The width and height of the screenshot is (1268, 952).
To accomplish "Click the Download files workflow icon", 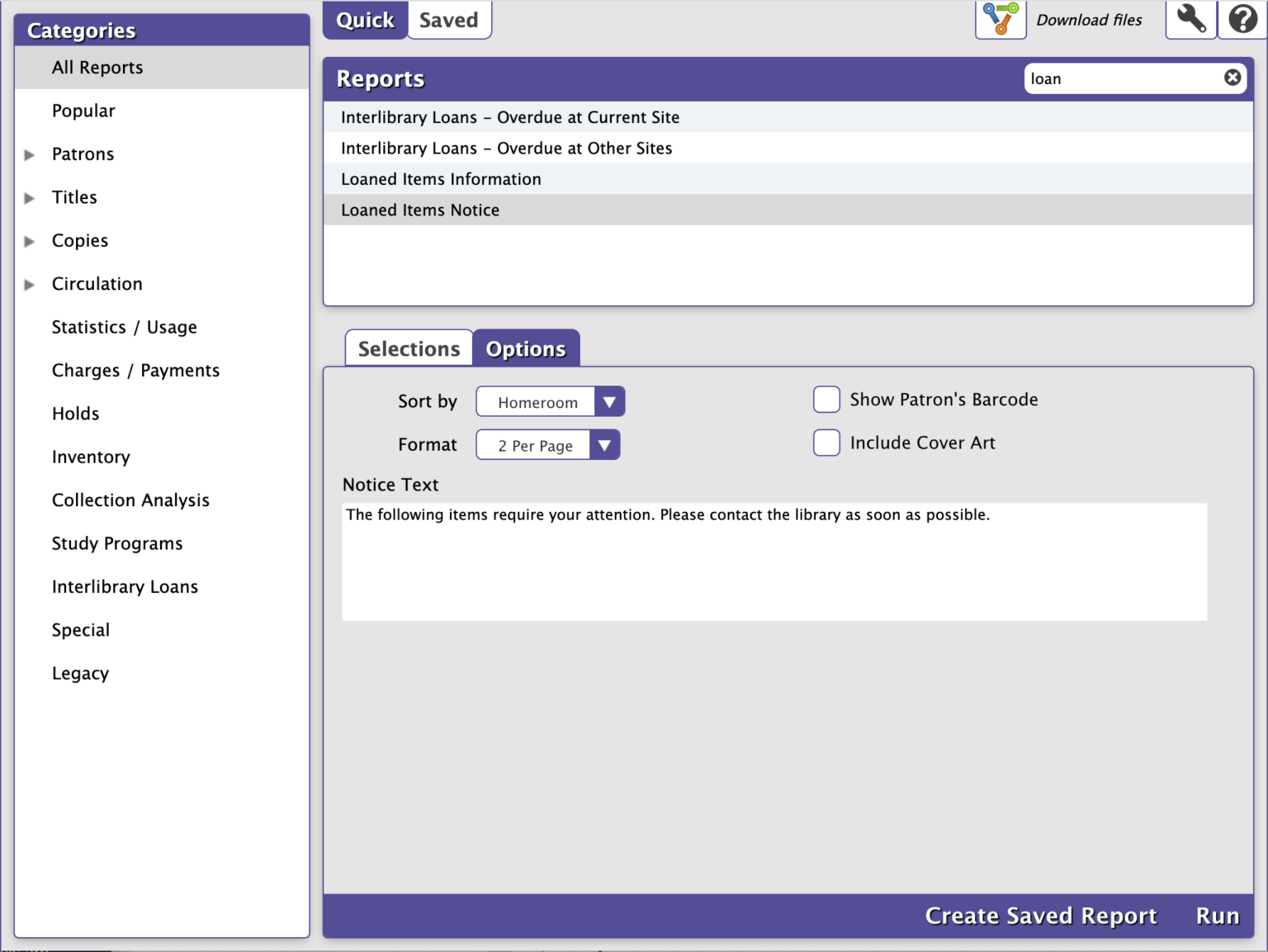I will click(1001, 19).
